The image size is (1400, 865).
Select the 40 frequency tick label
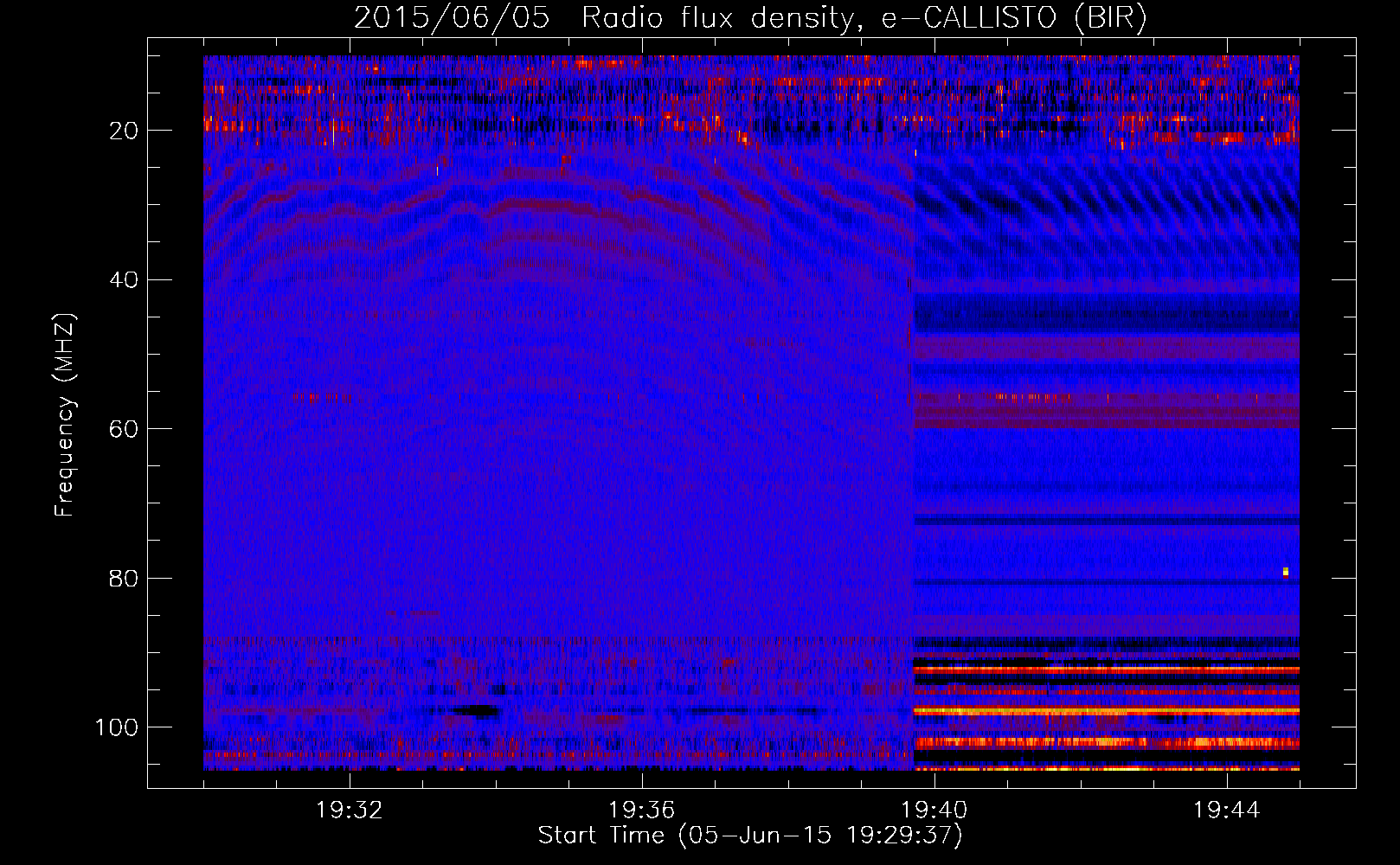point(124,280)
